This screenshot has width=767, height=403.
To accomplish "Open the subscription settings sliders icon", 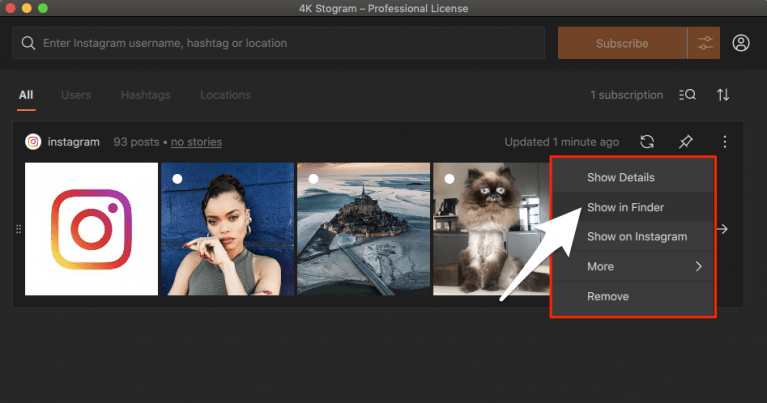I will click(704, 43).
